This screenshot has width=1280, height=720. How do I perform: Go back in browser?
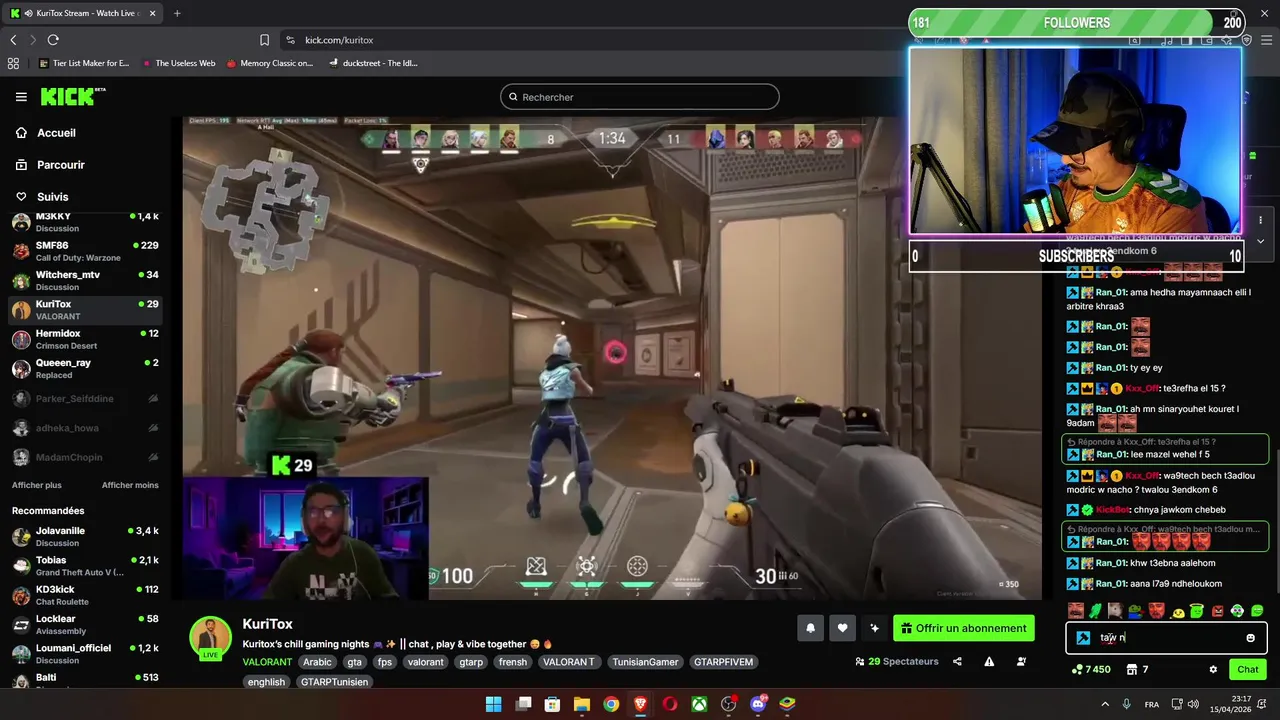pyautogui.click(x=13, y=40)
